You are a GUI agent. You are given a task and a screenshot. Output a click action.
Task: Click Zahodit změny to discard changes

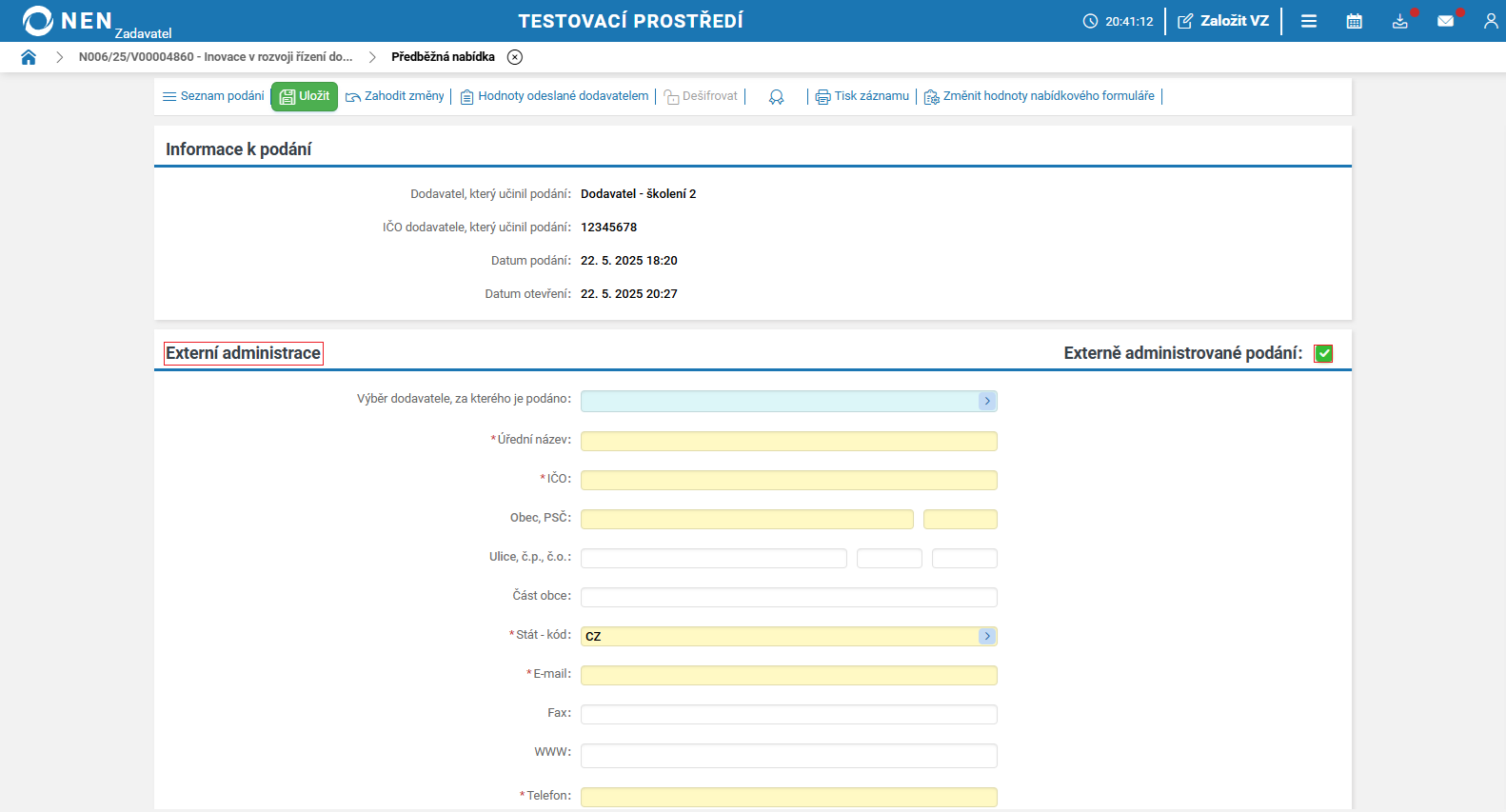click(x=395, y=96)
